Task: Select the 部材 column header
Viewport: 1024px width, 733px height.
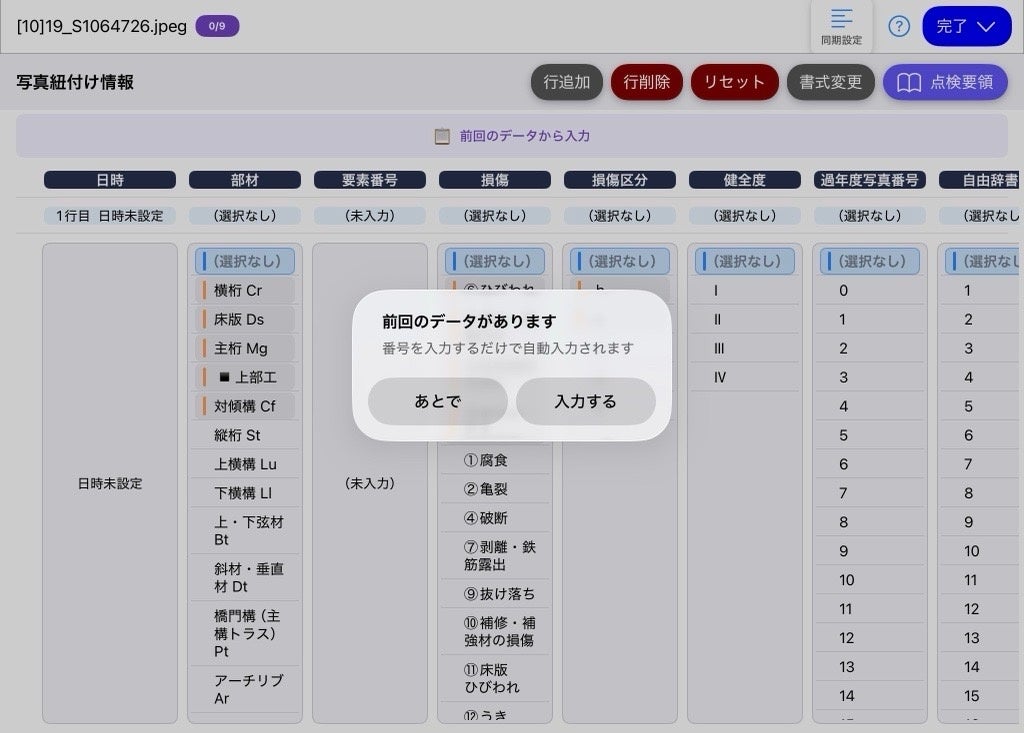Action: (245, 180)
